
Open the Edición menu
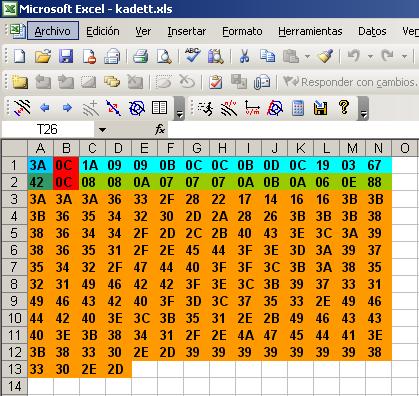(103, 31)
